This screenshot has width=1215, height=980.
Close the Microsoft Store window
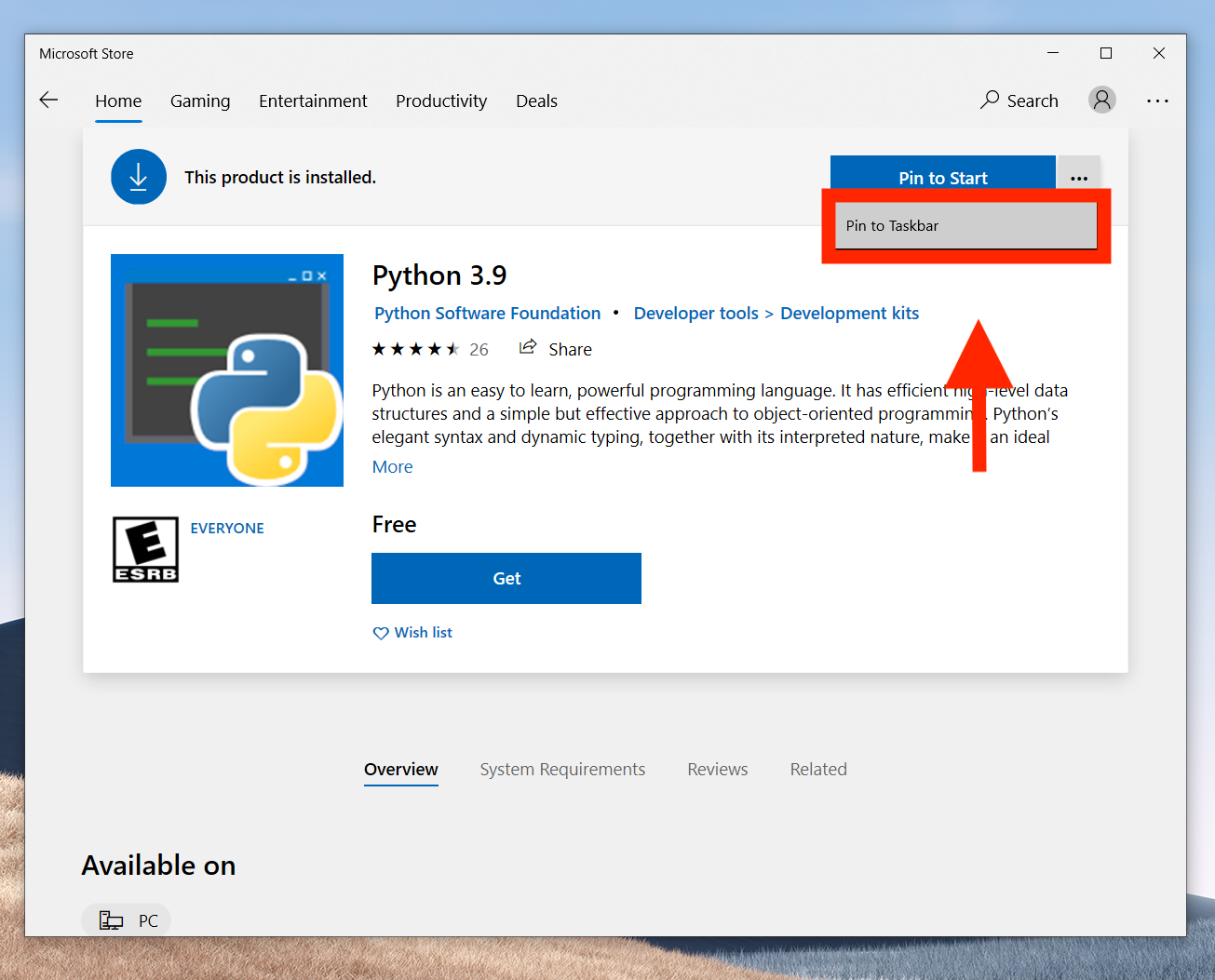pyautogui.click(x=1159, y=53)
